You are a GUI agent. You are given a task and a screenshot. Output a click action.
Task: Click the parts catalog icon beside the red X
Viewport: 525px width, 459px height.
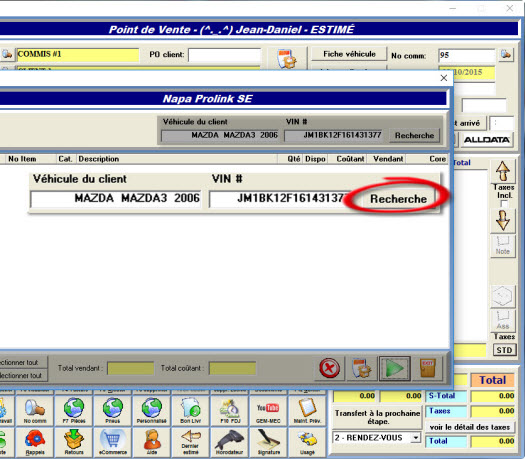(362, 368)
